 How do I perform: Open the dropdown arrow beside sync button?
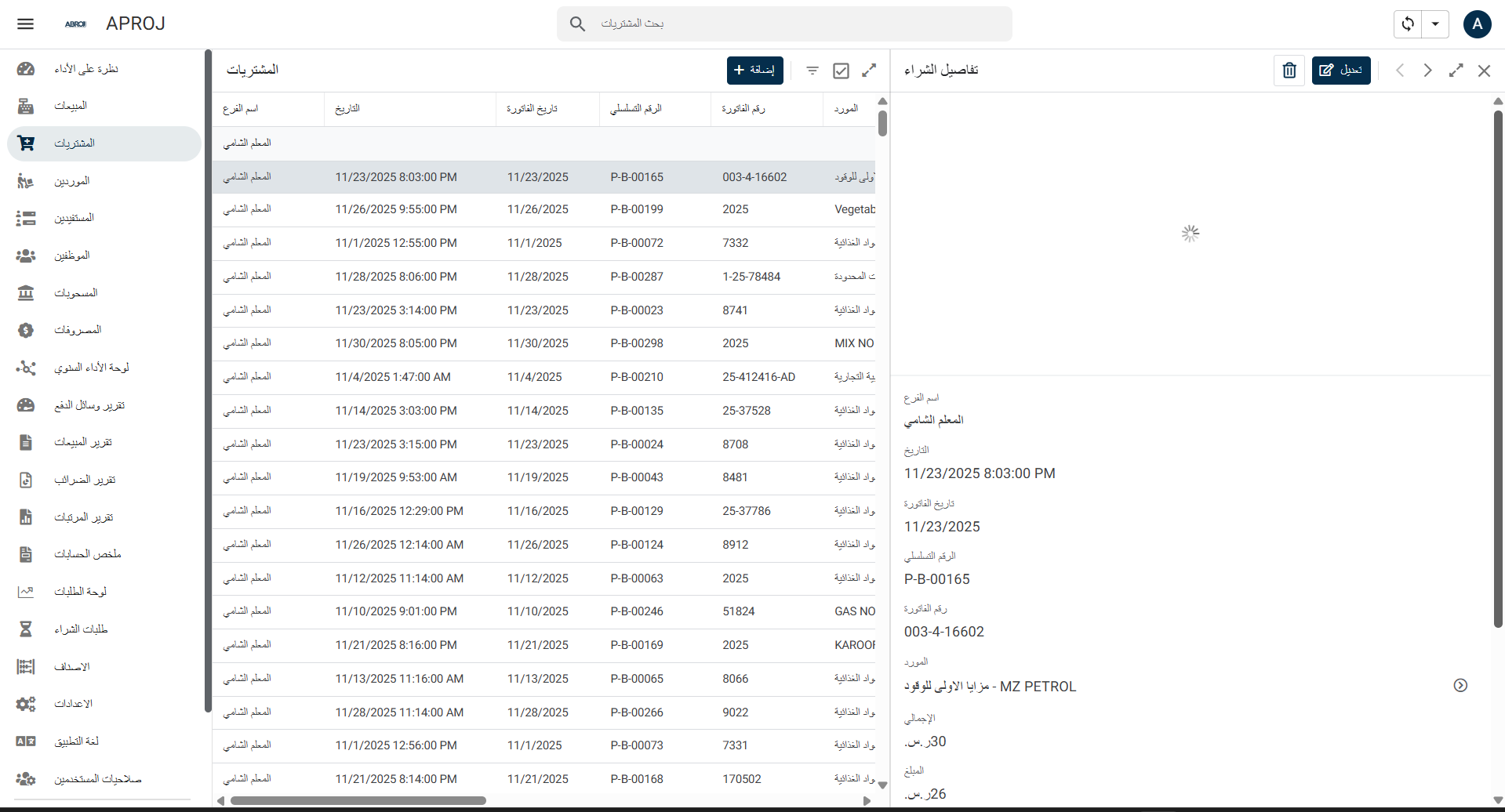(1435, 24)
